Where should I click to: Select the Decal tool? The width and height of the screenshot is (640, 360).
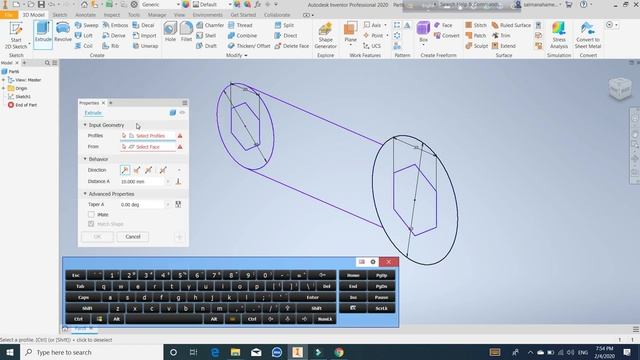tap(143, 25)
